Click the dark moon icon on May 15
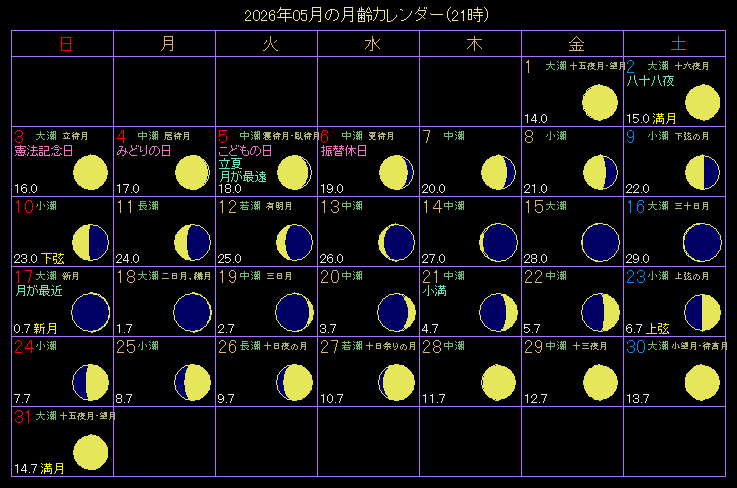This screenshot has width=737, height=488. 601,242
